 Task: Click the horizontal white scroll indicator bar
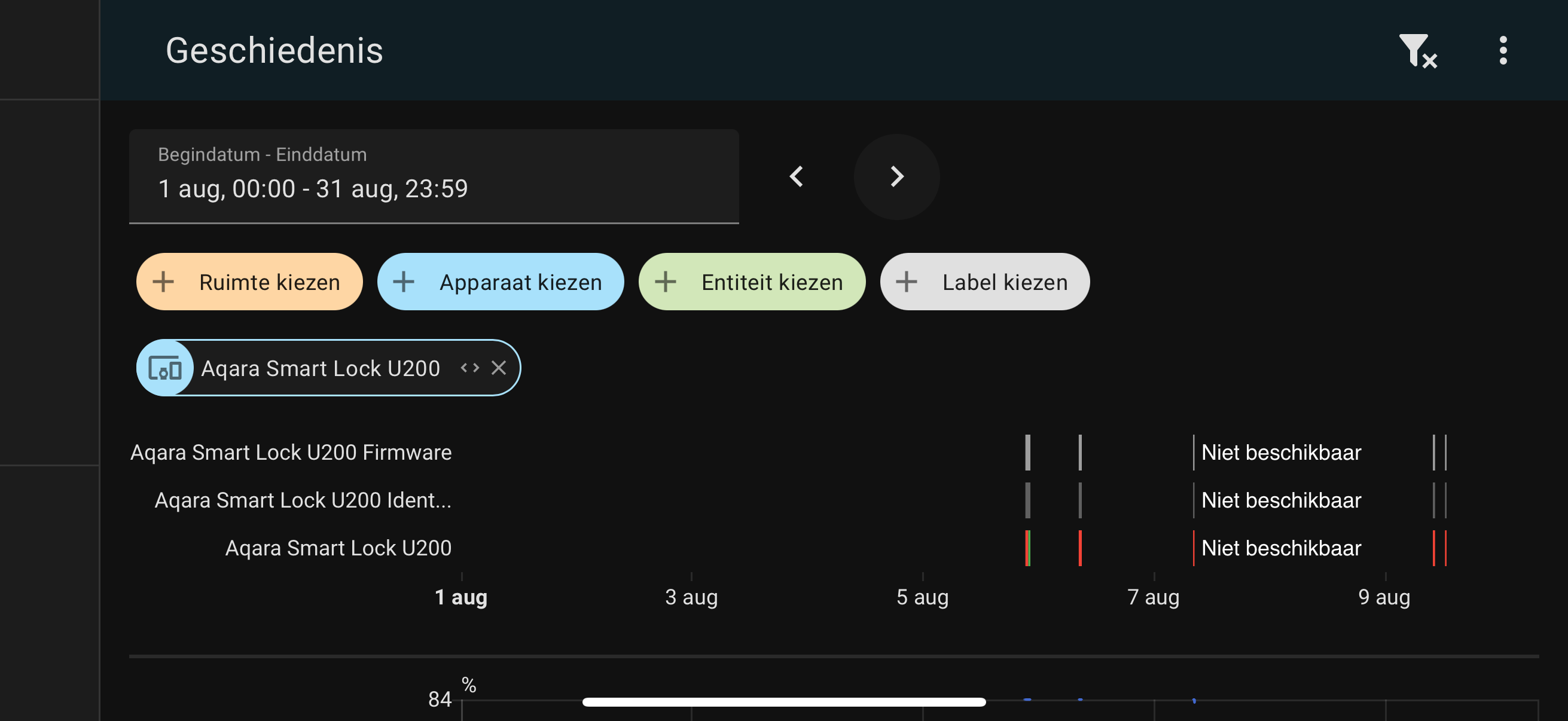point(783,702)
